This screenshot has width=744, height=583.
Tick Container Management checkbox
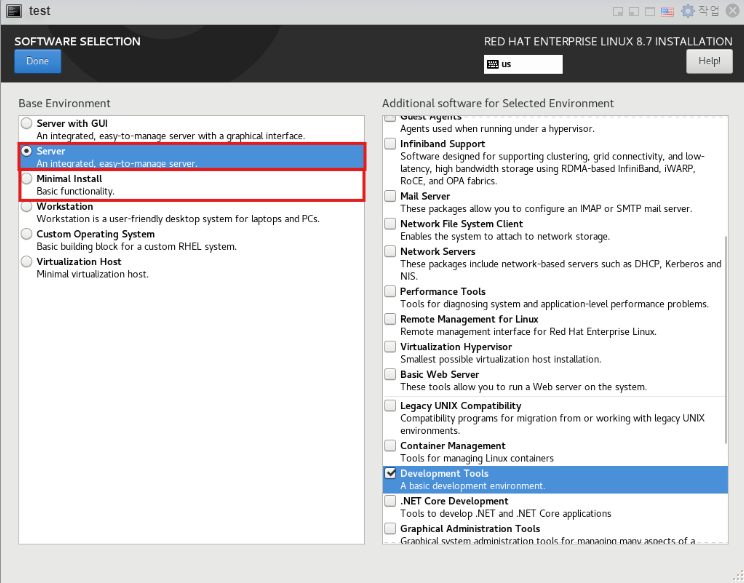(390, 445)
